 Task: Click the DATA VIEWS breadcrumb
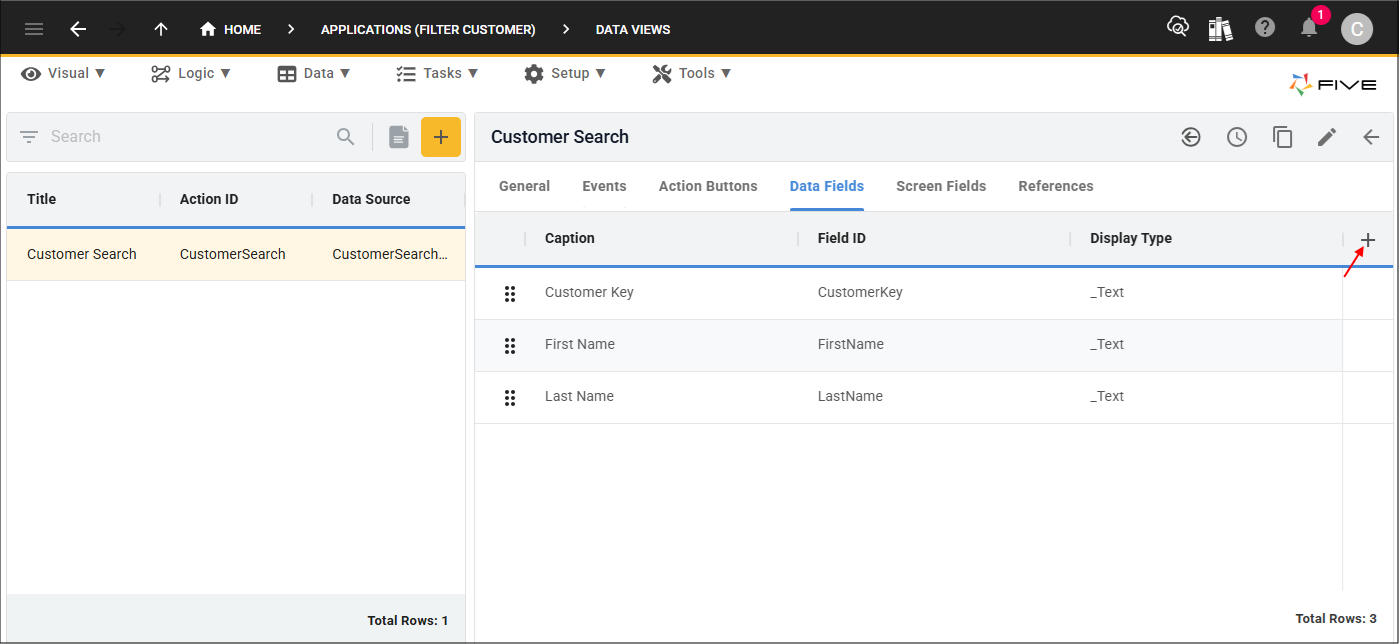tap(633, 29)
